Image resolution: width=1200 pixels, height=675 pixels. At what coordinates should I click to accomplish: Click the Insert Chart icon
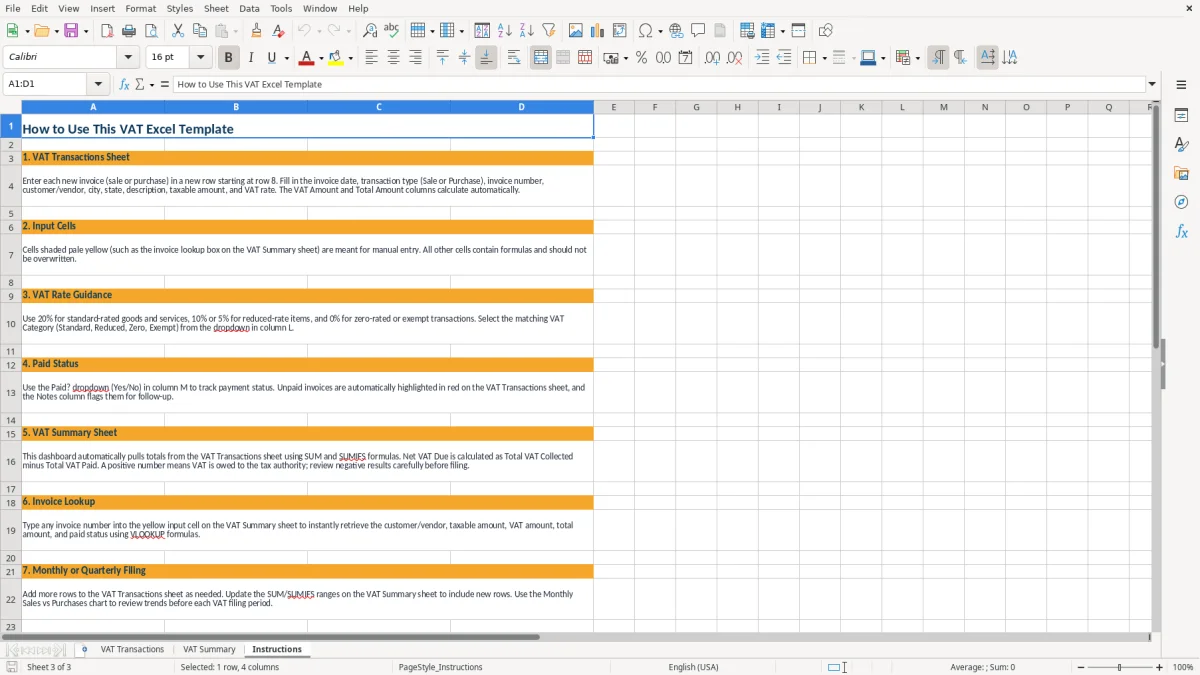(x=598, y=31)
